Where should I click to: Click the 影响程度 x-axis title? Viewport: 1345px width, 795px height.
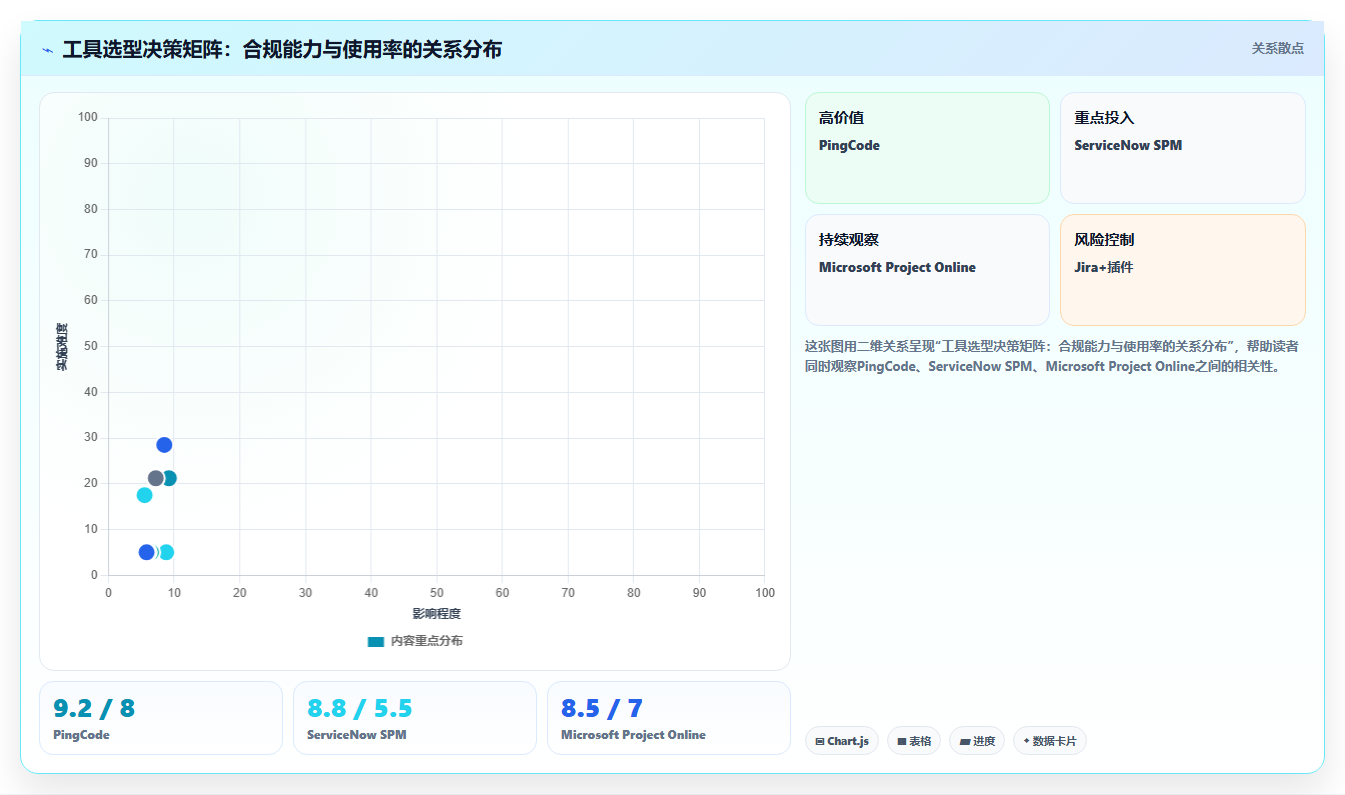pyautogui.click(x=437, y=613)
